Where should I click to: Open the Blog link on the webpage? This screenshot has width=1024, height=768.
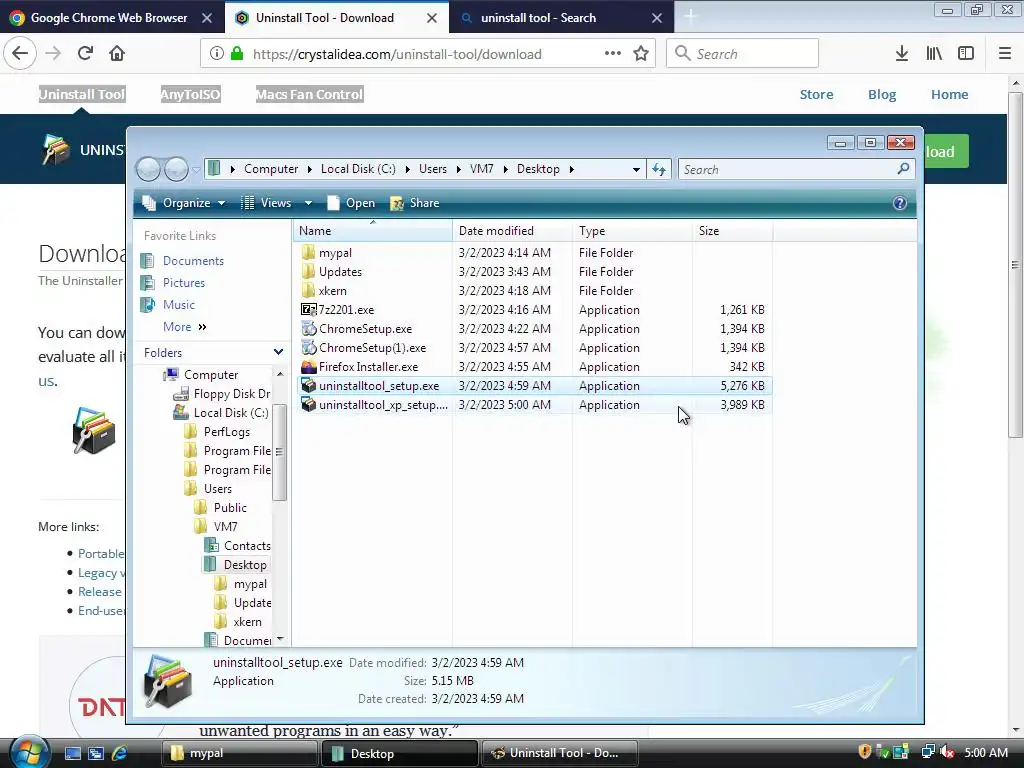coord(882,94)
